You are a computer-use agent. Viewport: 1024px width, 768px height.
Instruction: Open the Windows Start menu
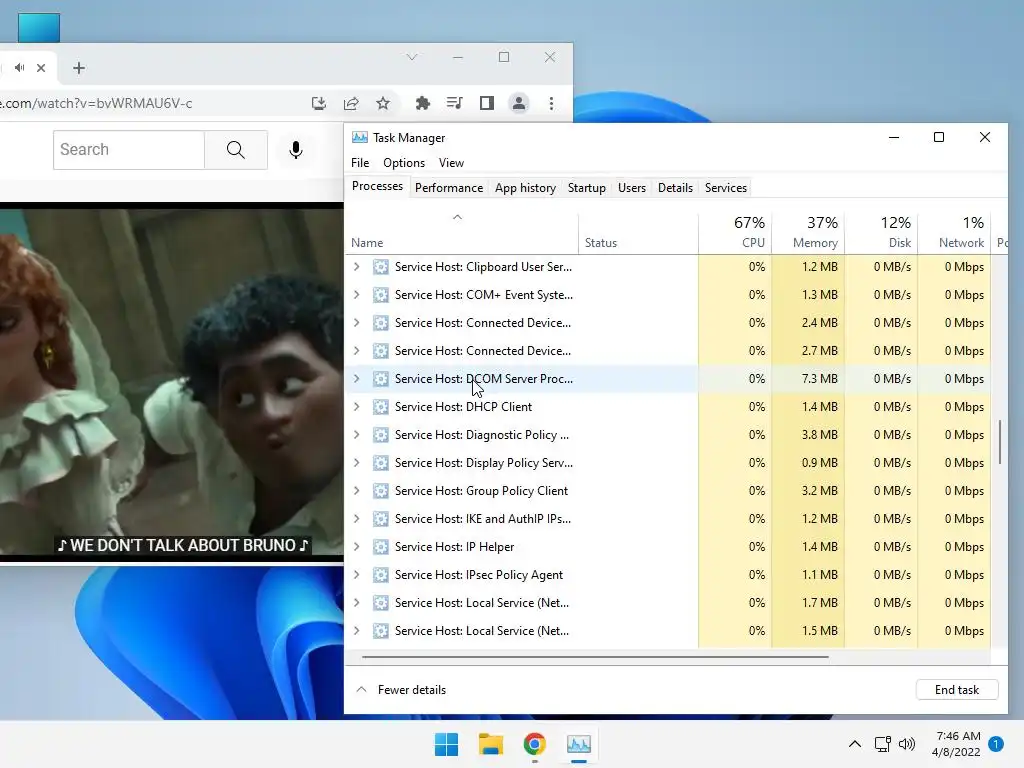(447, 744)
